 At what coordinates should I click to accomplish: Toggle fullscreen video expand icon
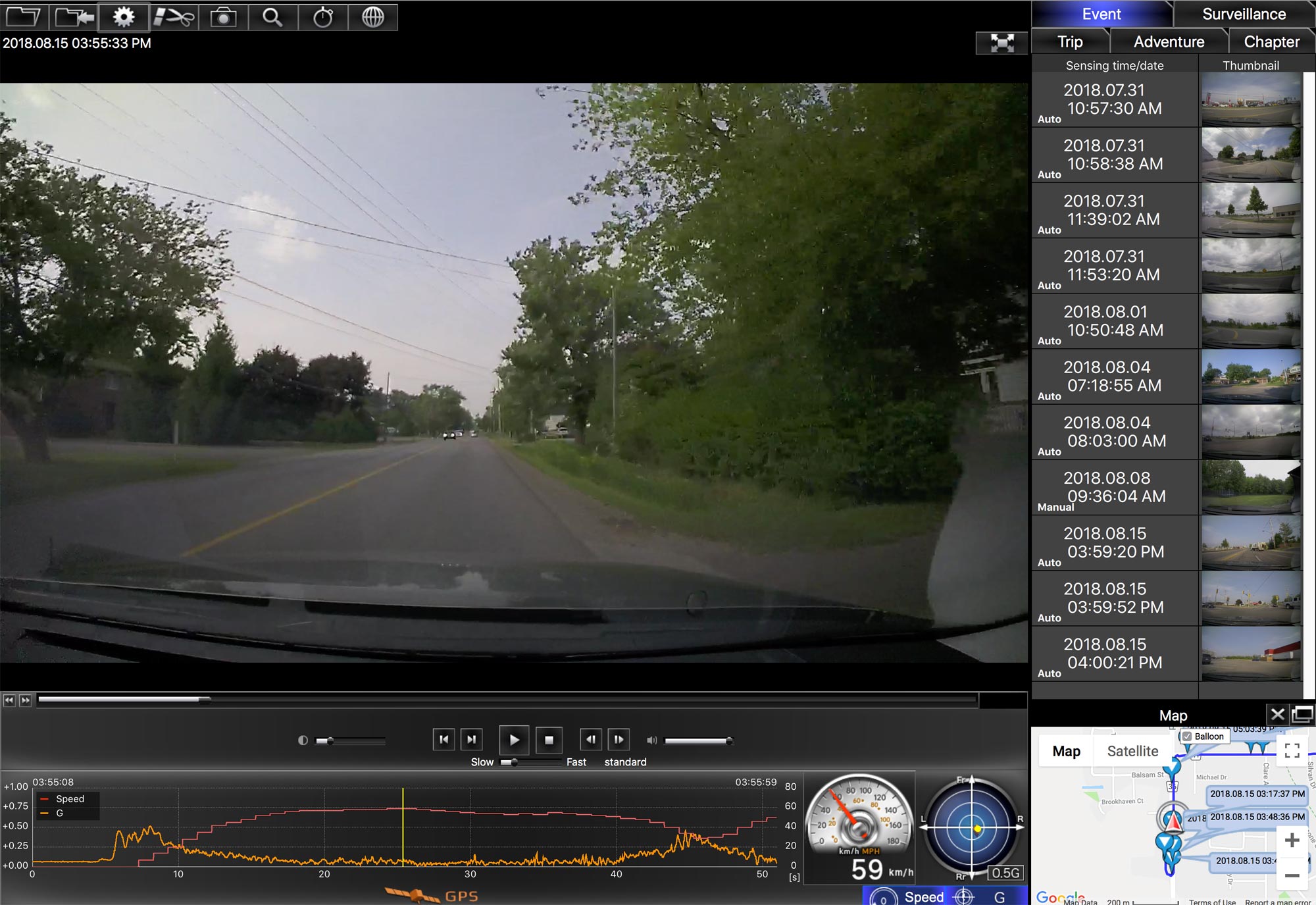tap(1001, 43)
